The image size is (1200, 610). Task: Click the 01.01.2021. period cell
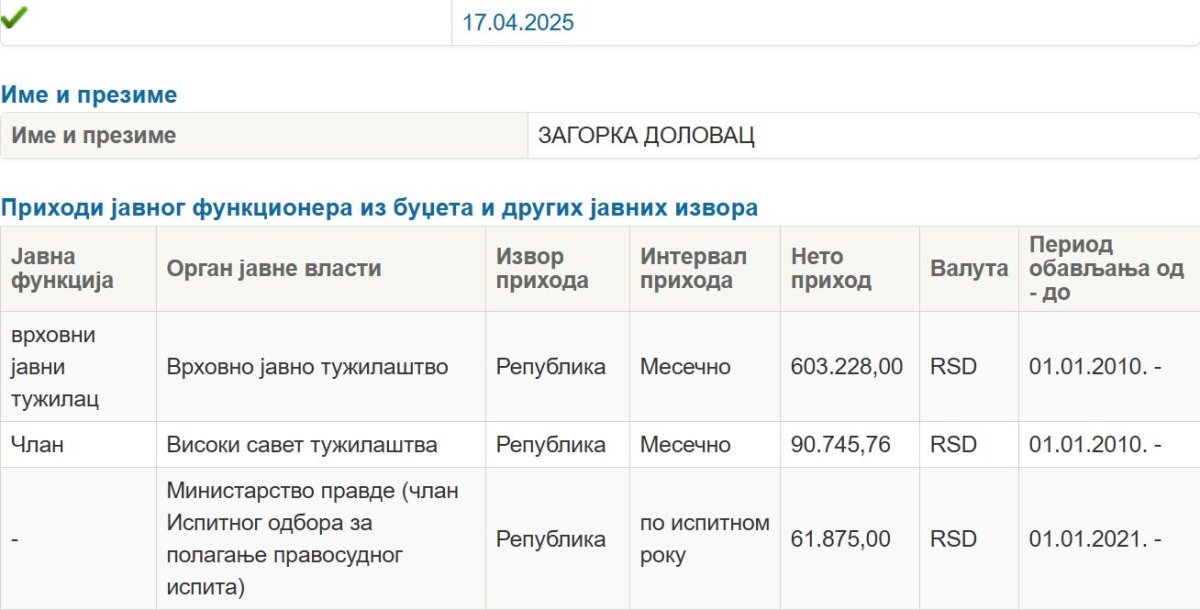tap(1094, 539)
